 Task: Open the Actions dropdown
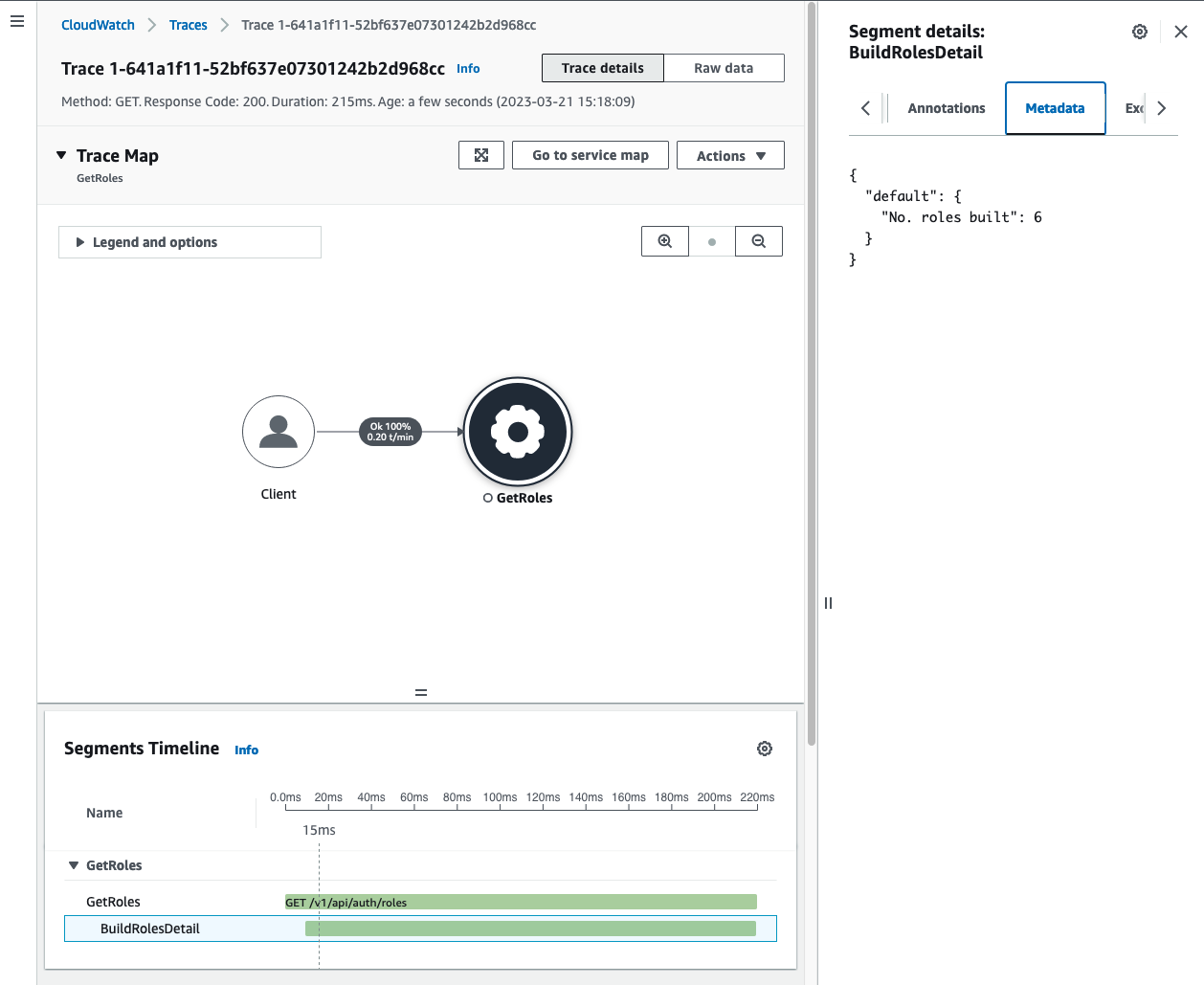730,155
